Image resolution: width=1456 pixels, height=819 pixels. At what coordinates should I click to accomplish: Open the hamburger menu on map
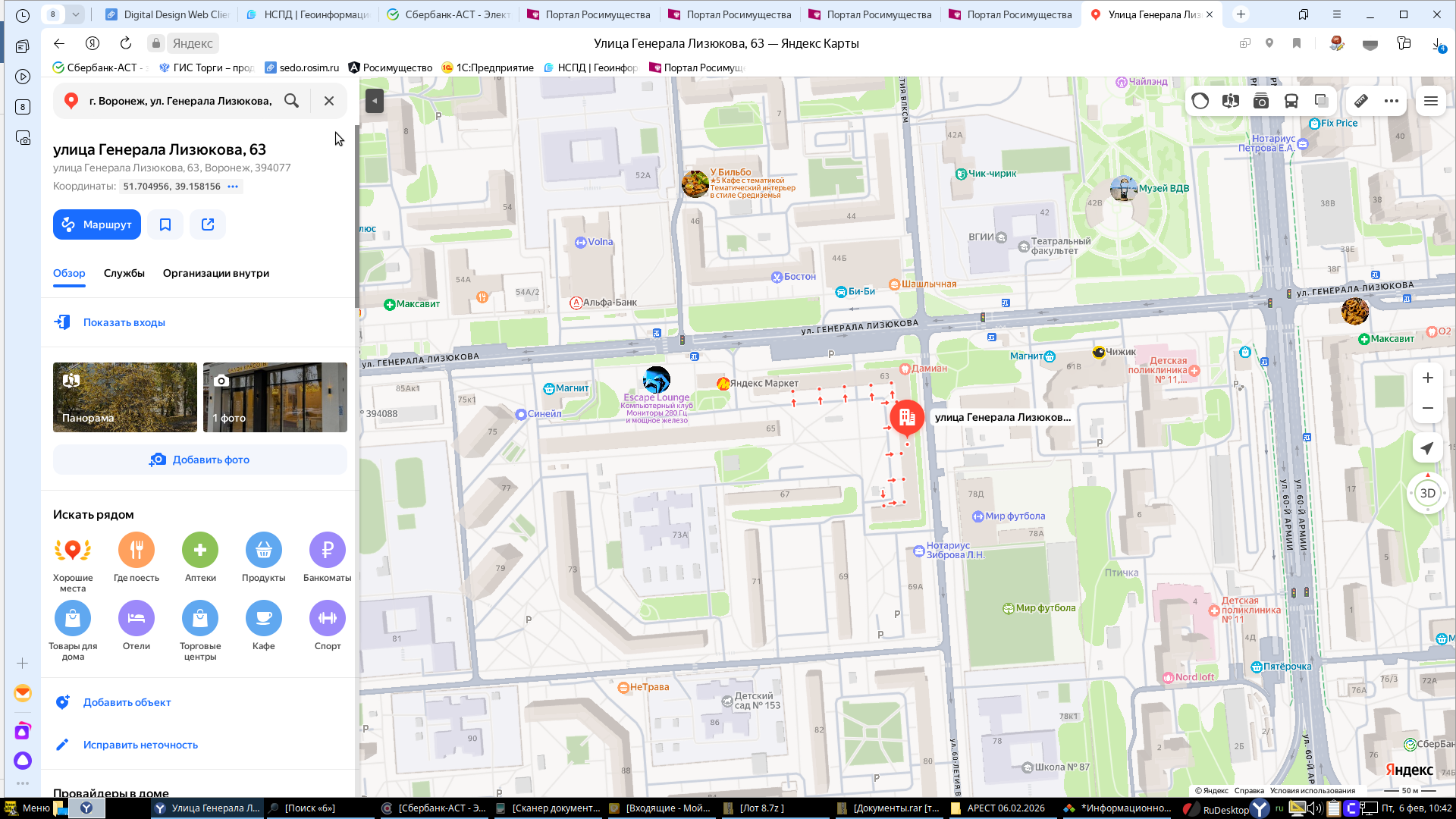pyautogui.click(x=1431, y=101)
